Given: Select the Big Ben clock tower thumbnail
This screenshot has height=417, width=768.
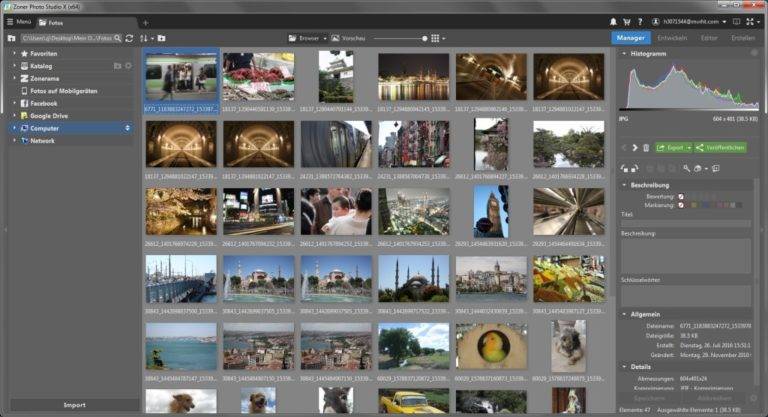Looking at the screenshot, I should coord(491,211).
